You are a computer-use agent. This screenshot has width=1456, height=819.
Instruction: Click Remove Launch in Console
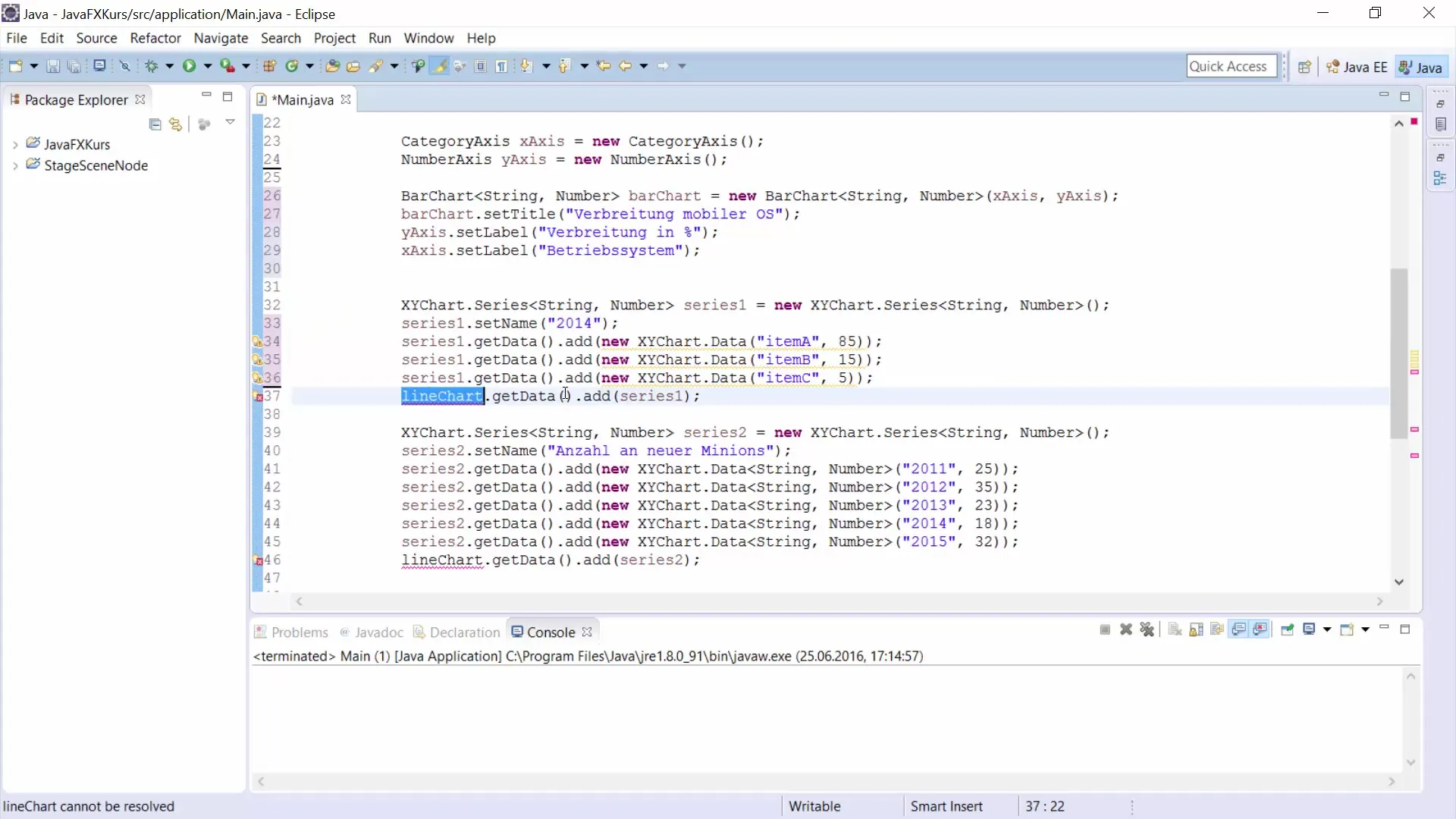(1126, 629)
